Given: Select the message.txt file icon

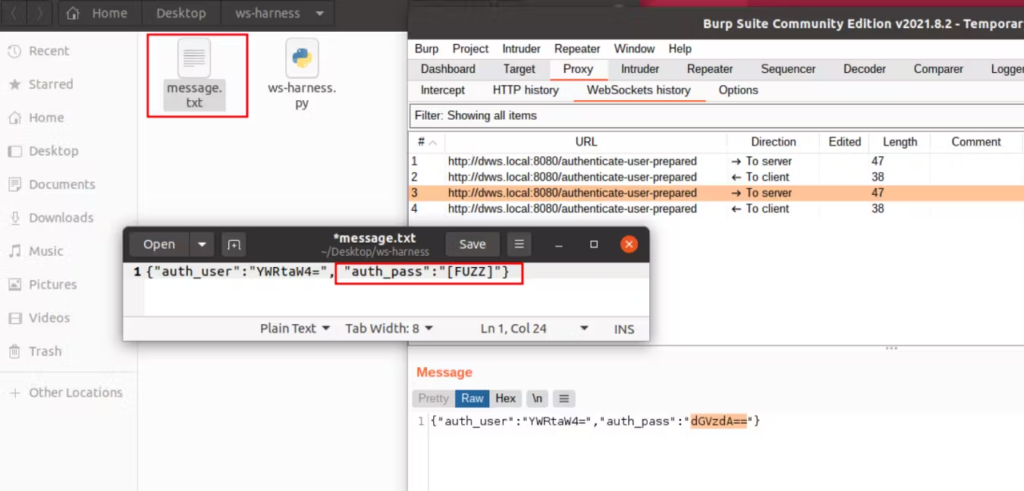Looking at the screenshot, I should click(194, 59).
